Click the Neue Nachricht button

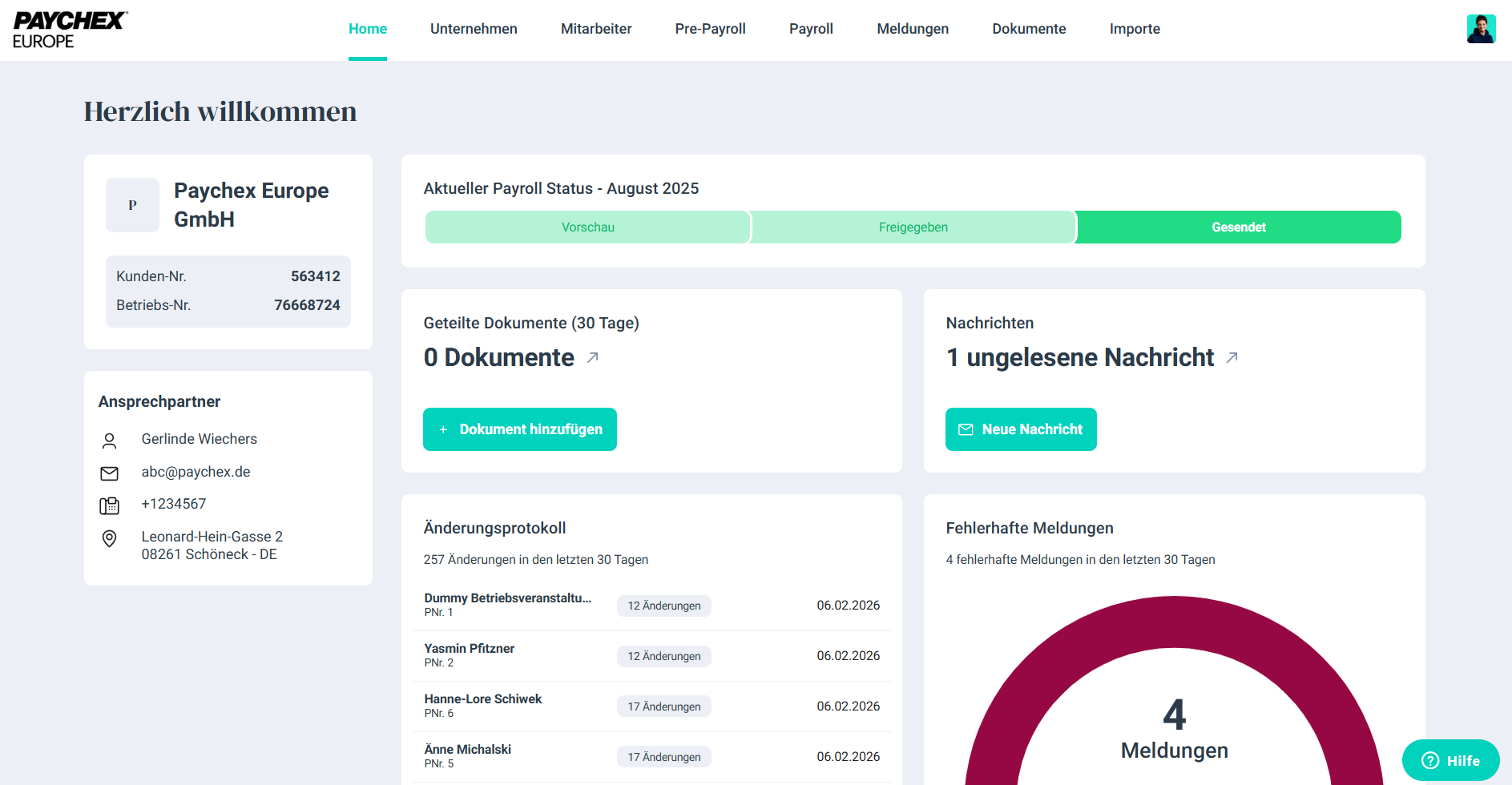[1021, 429]
